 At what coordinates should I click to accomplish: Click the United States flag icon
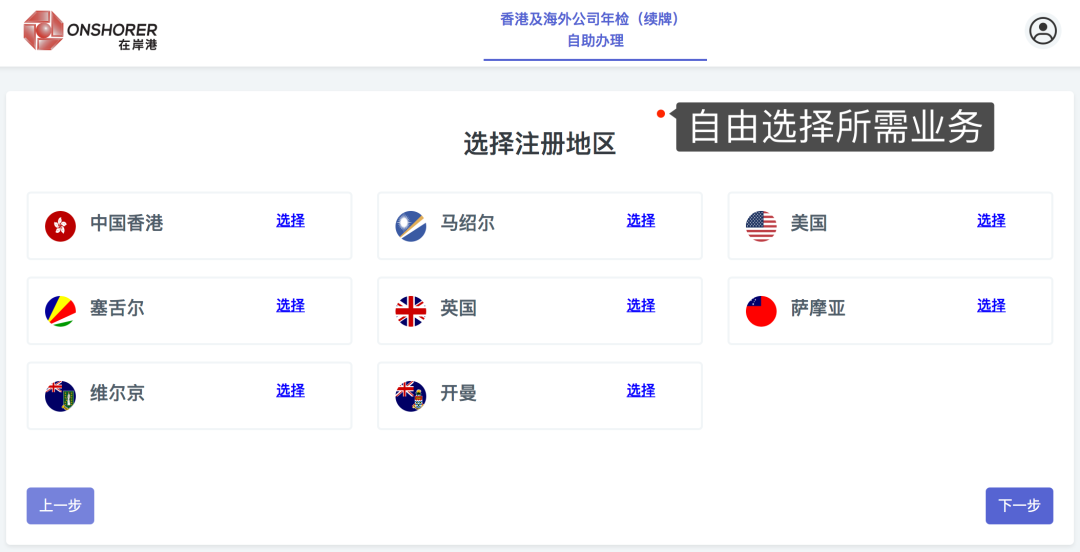pos(761,226)
